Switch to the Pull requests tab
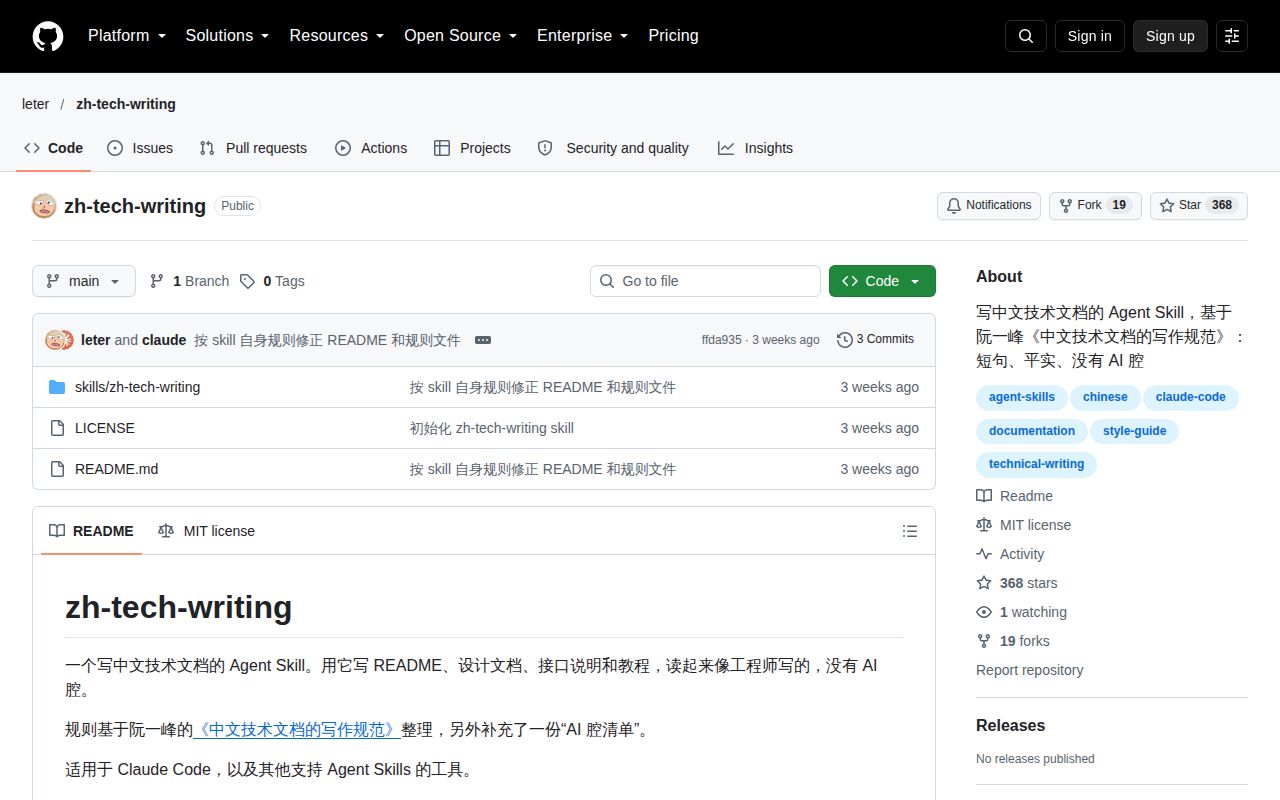The image size is (1280, 800). (253, 148)
